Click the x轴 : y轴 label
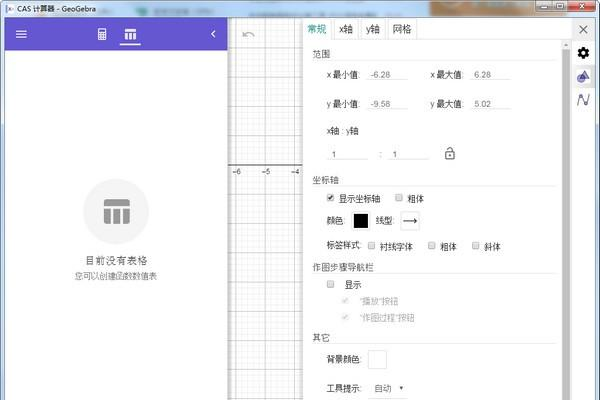This screenshot has width=600, height=400. coord(342,131)
